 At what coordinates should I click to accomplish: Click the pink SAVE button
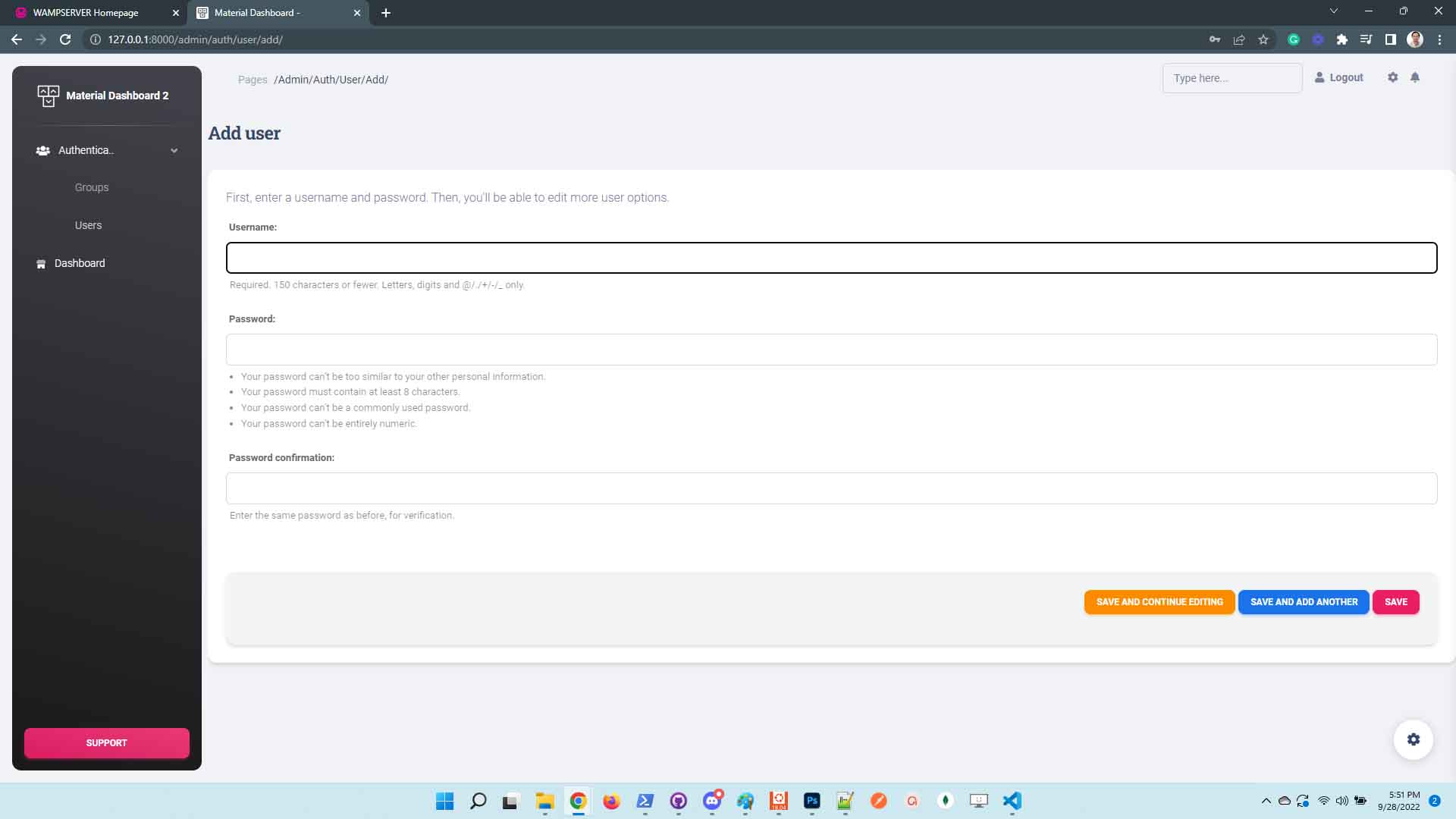(x=1396, y=602)
